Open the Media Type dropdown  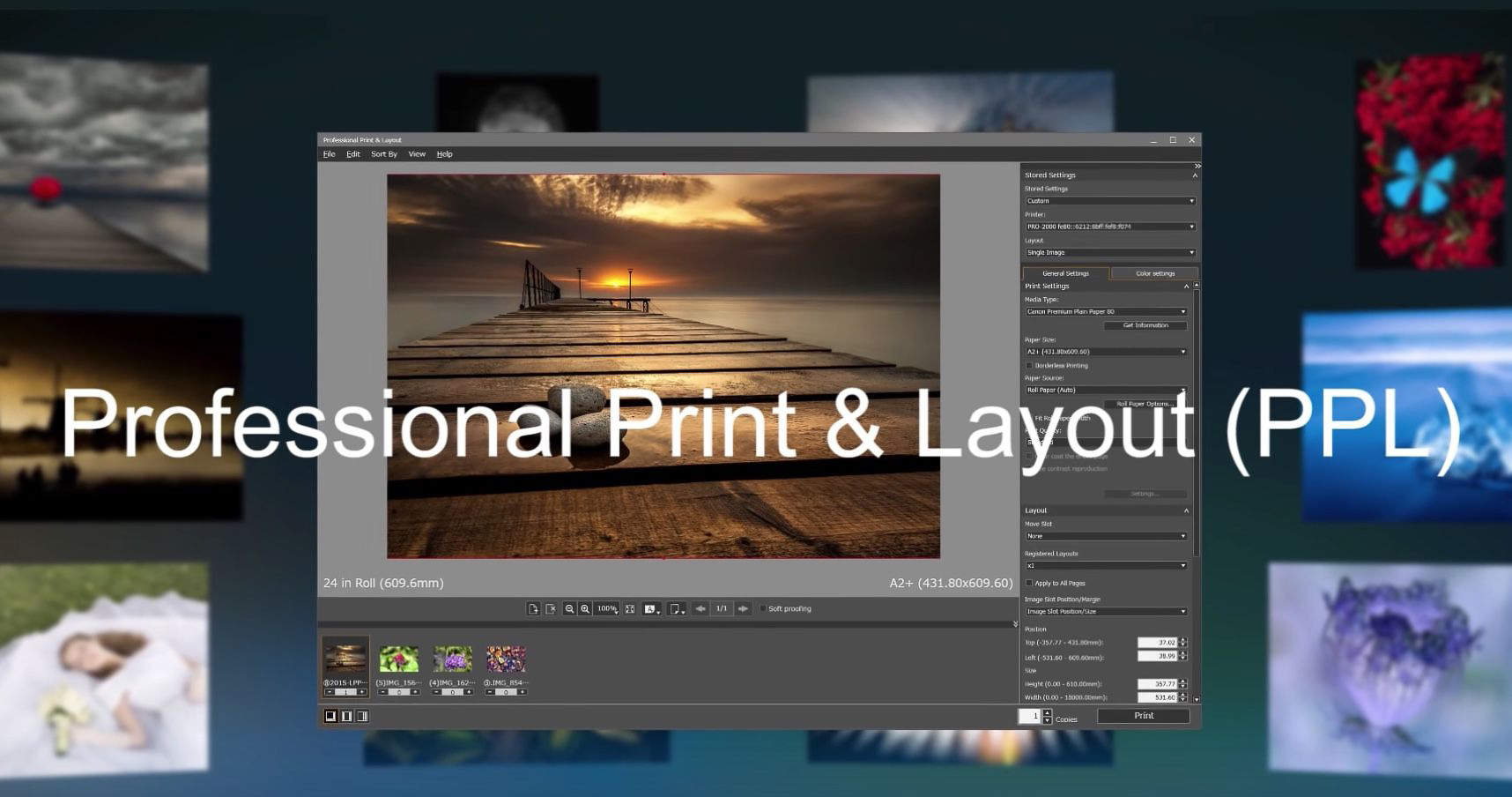1106,311
